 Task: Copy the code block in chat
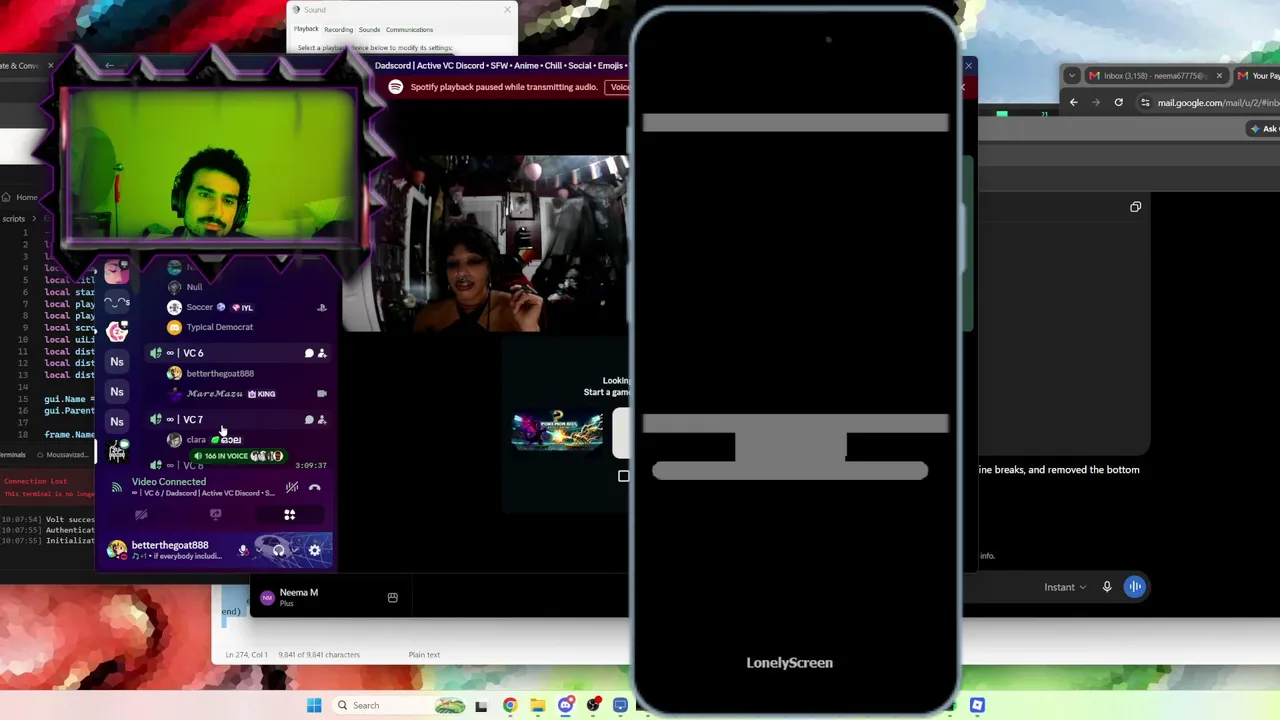(x=1135, y=207)
